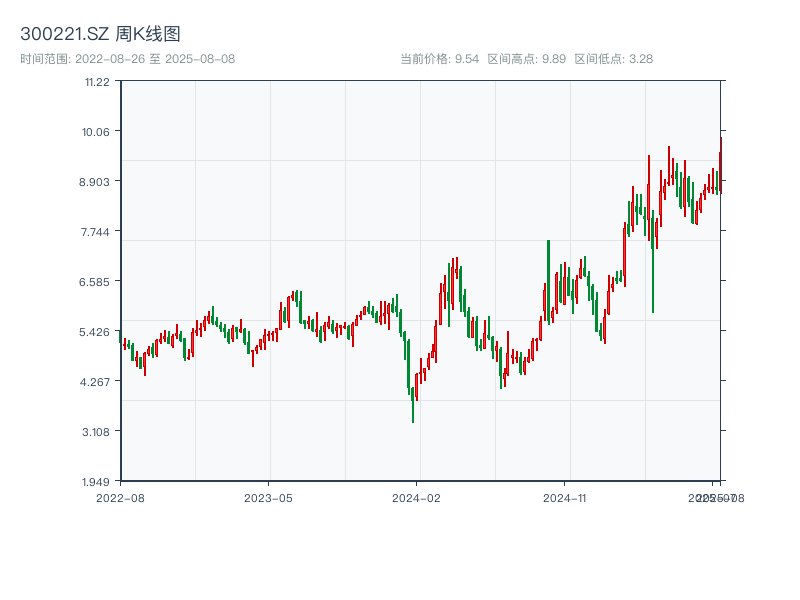
Task: Click the 300221.SZ 周K线图 chart title
Action: (x=100, y=35)
